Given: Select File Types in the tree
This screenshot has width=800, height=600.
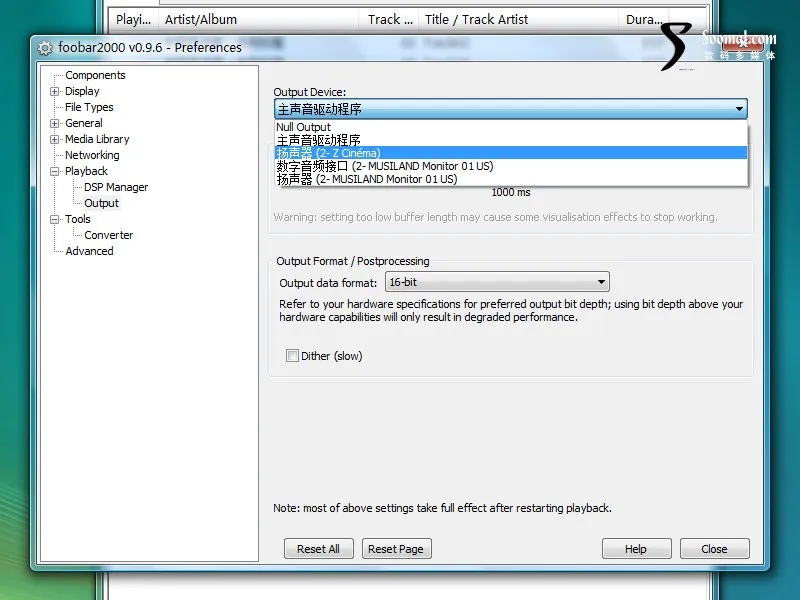Looking at the screenshot, I should pyautogui.click(x=89, y=107).
